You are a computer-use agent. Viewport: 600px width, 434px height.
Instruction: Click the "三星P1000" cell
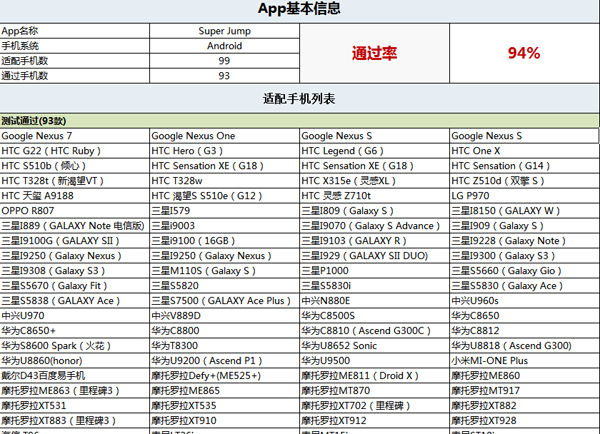pyautogui.click(x=374, y=271)
